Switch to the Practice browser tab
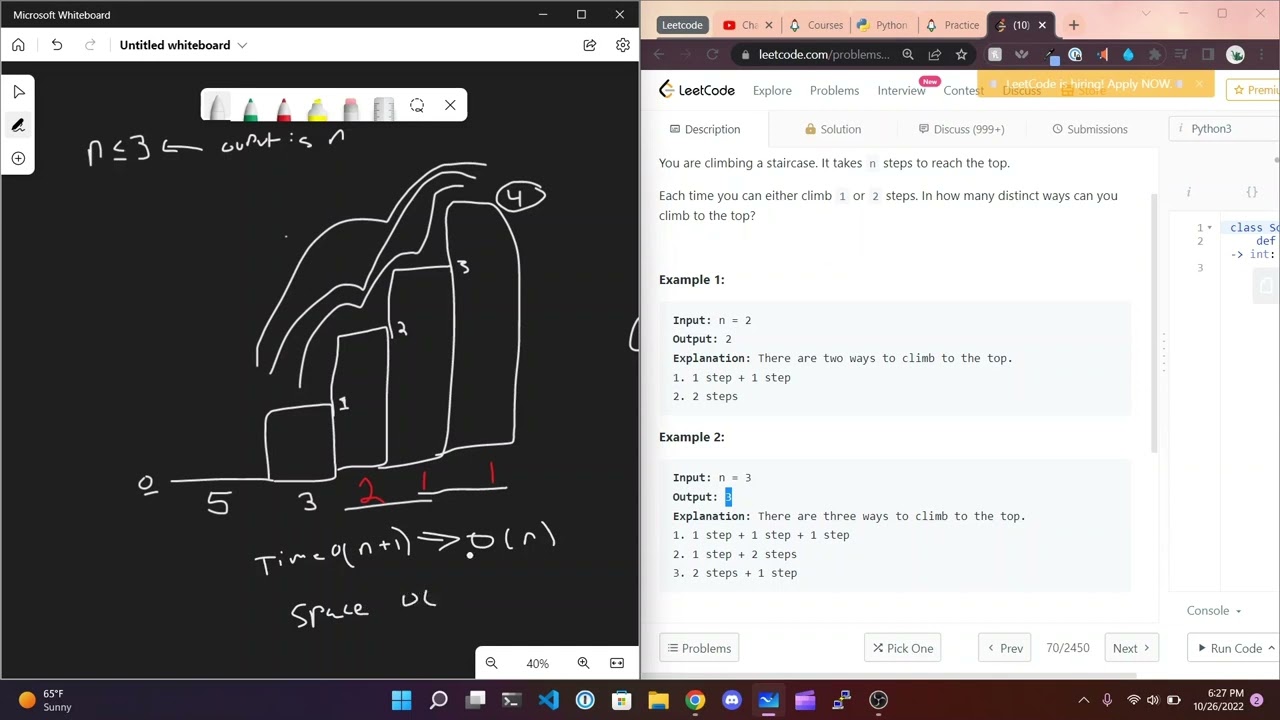This screenshot has width=1280, height=720. (952, 25)
